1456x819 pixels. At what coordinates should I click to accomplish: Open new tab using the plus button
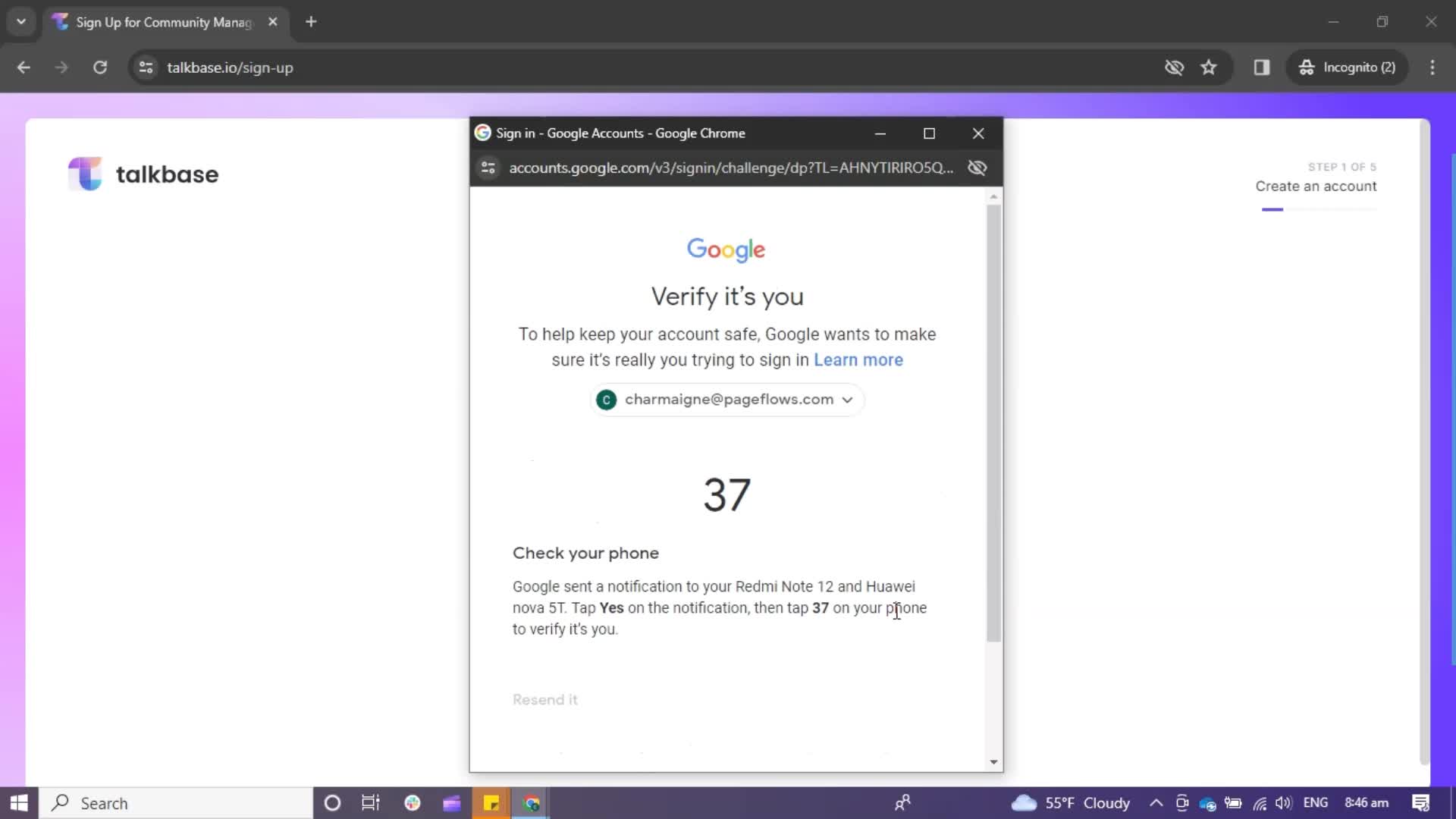[310, 22]
